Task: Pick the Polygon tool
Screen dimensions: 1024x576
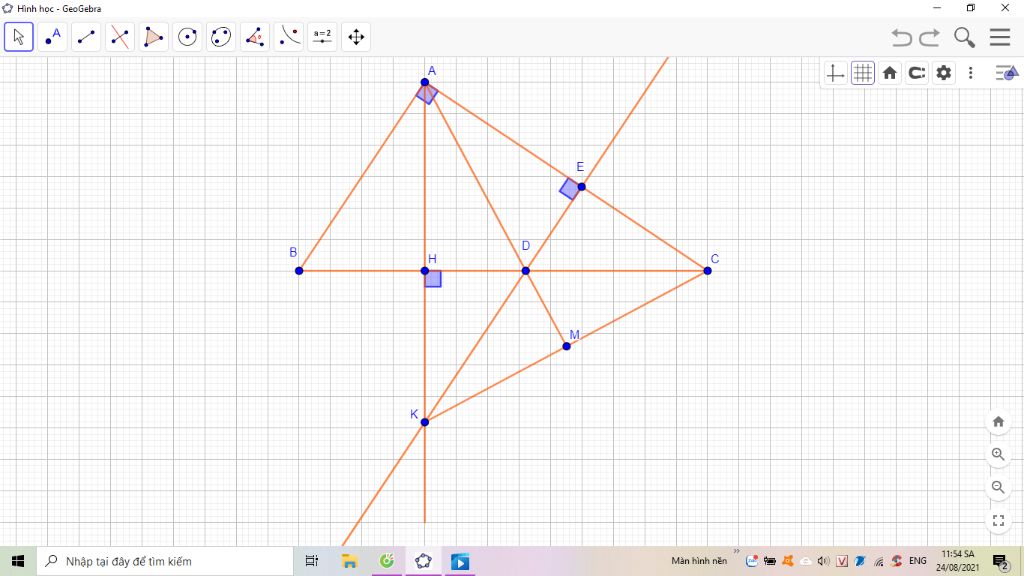Action: (153, 38)
